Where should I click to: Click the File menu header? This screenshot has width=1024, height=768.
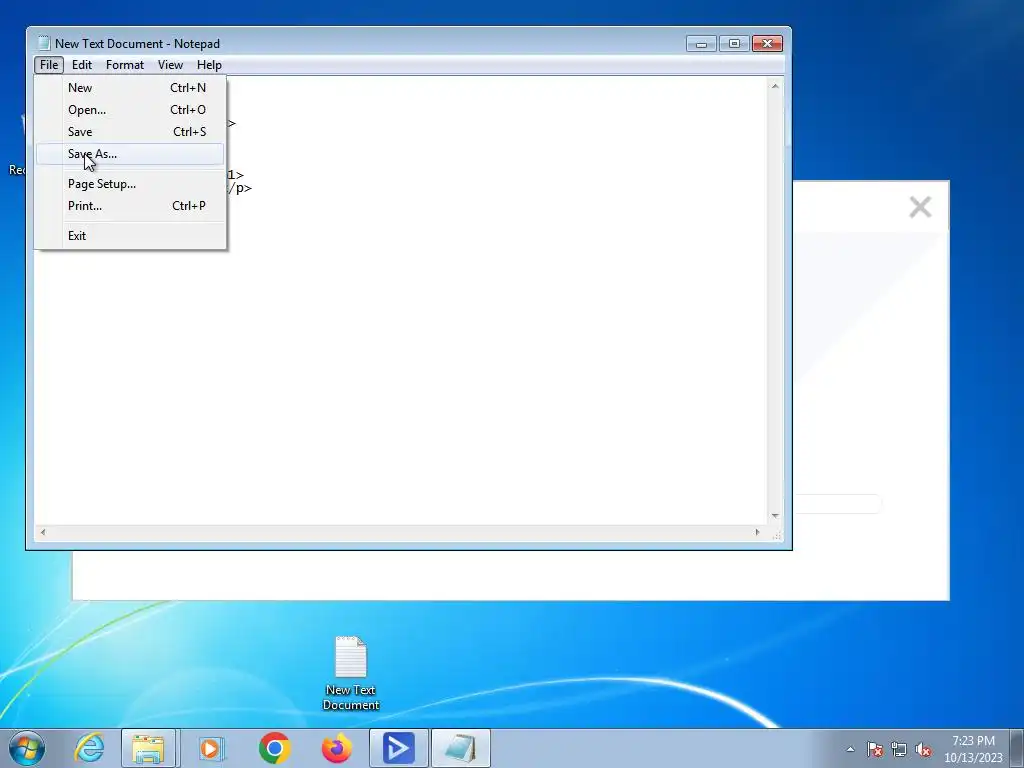tap(49, 65)
